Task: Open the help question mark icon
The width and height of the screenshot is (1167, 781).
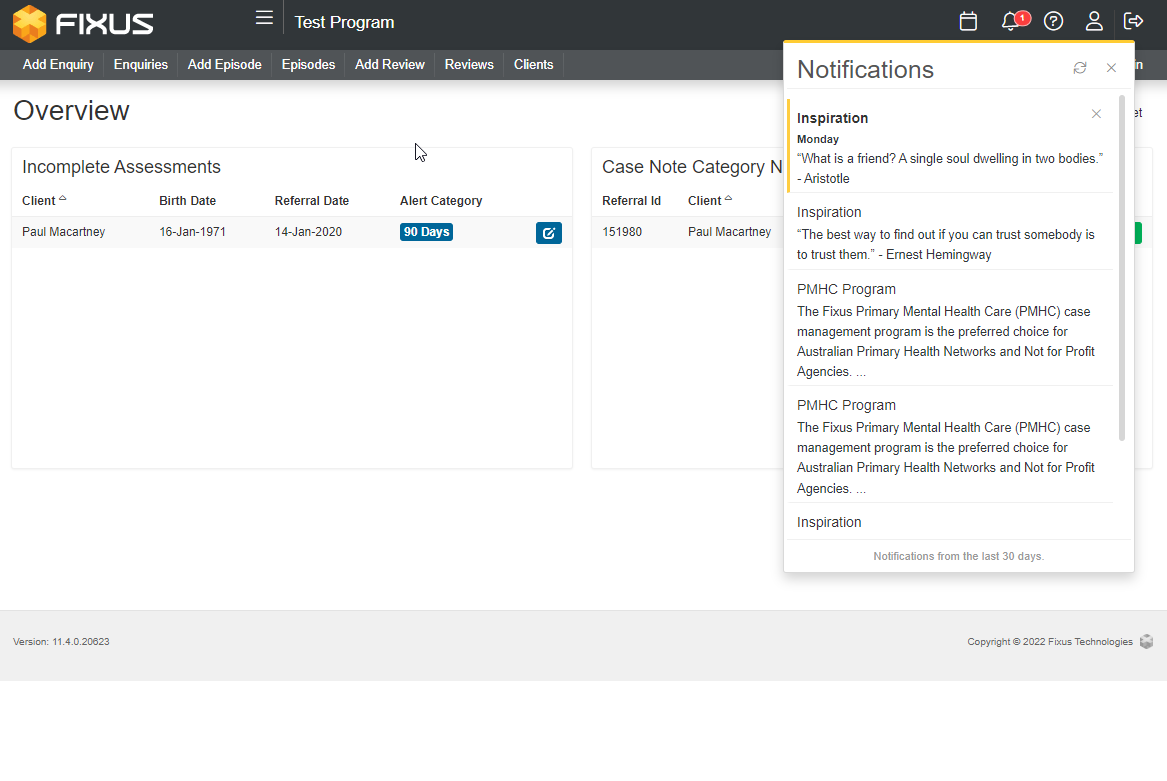Action: tap(1053, 21)
